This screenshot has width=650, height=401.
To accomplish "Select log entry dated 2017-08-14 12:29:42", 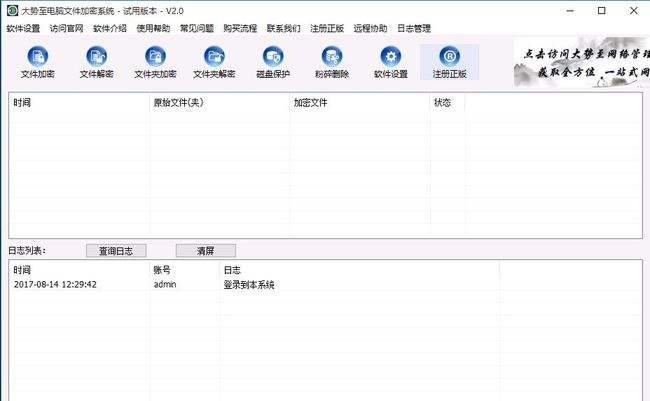I will tap(55, 284).
